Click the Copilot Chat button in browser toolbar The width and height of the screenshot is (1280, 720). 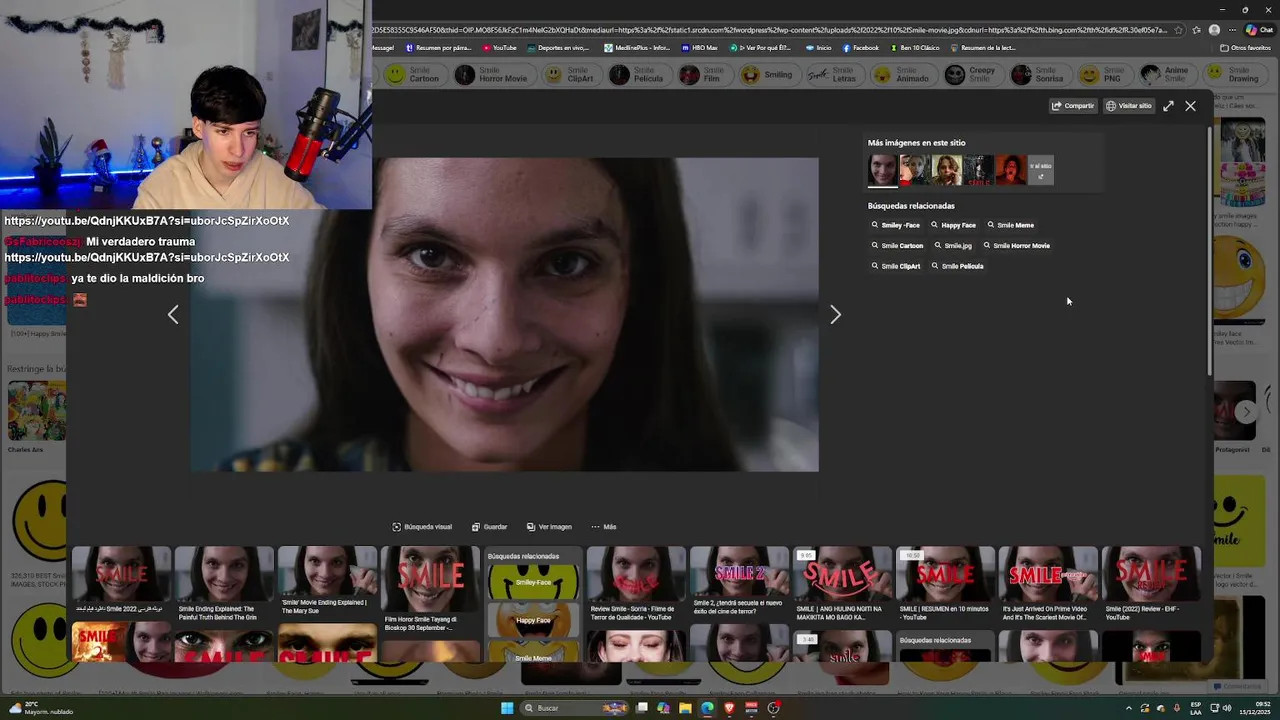pos(1259,30)
